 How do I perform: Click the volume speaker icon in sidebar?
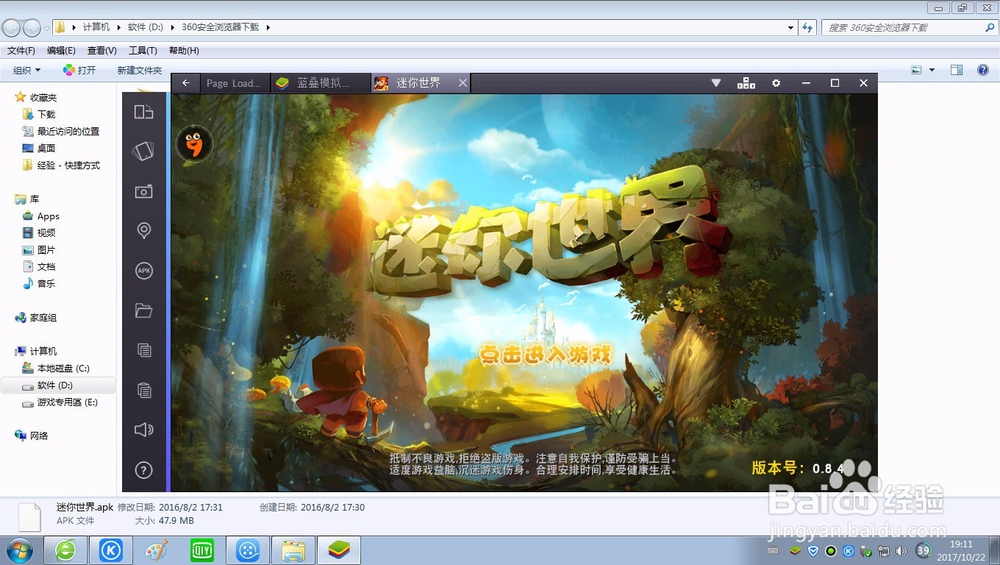click(143, 430)
